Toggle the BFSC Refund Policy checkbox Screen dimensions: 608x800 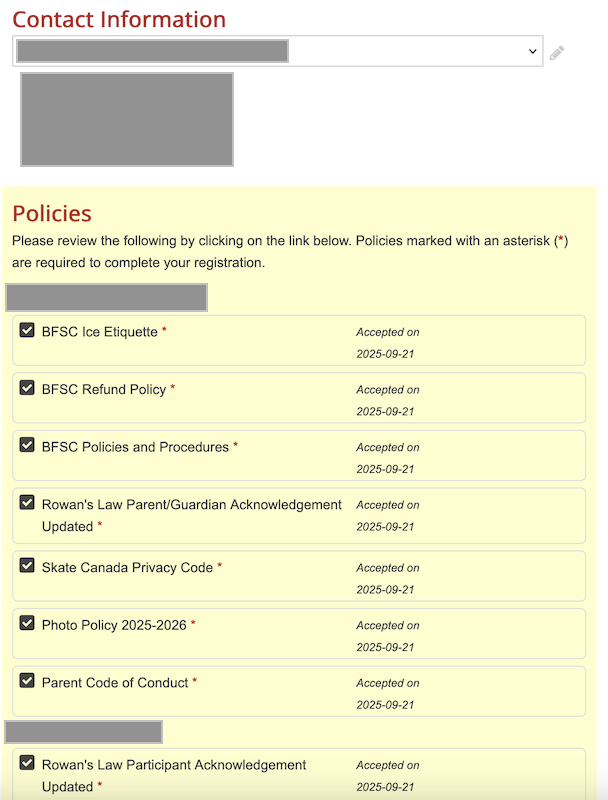click(x=27, y=388)
